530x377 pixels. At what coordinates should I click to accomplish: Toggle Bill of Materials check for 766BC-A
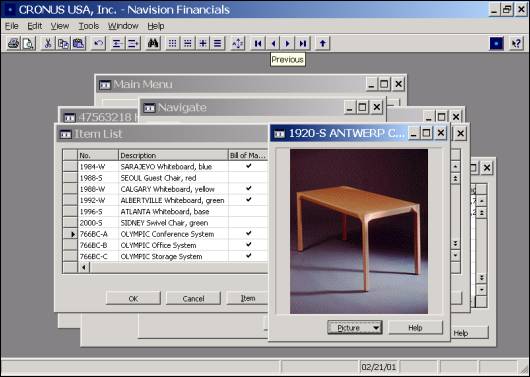click(x=249, y=233)
